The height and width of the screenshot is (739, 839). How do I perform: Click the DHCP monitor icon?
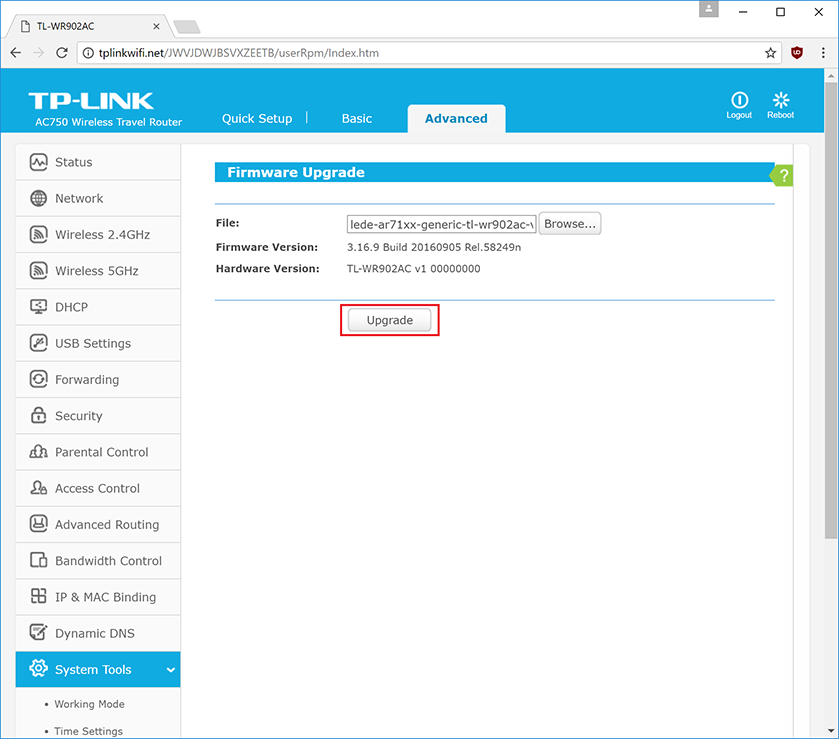[x=39, y=307]
